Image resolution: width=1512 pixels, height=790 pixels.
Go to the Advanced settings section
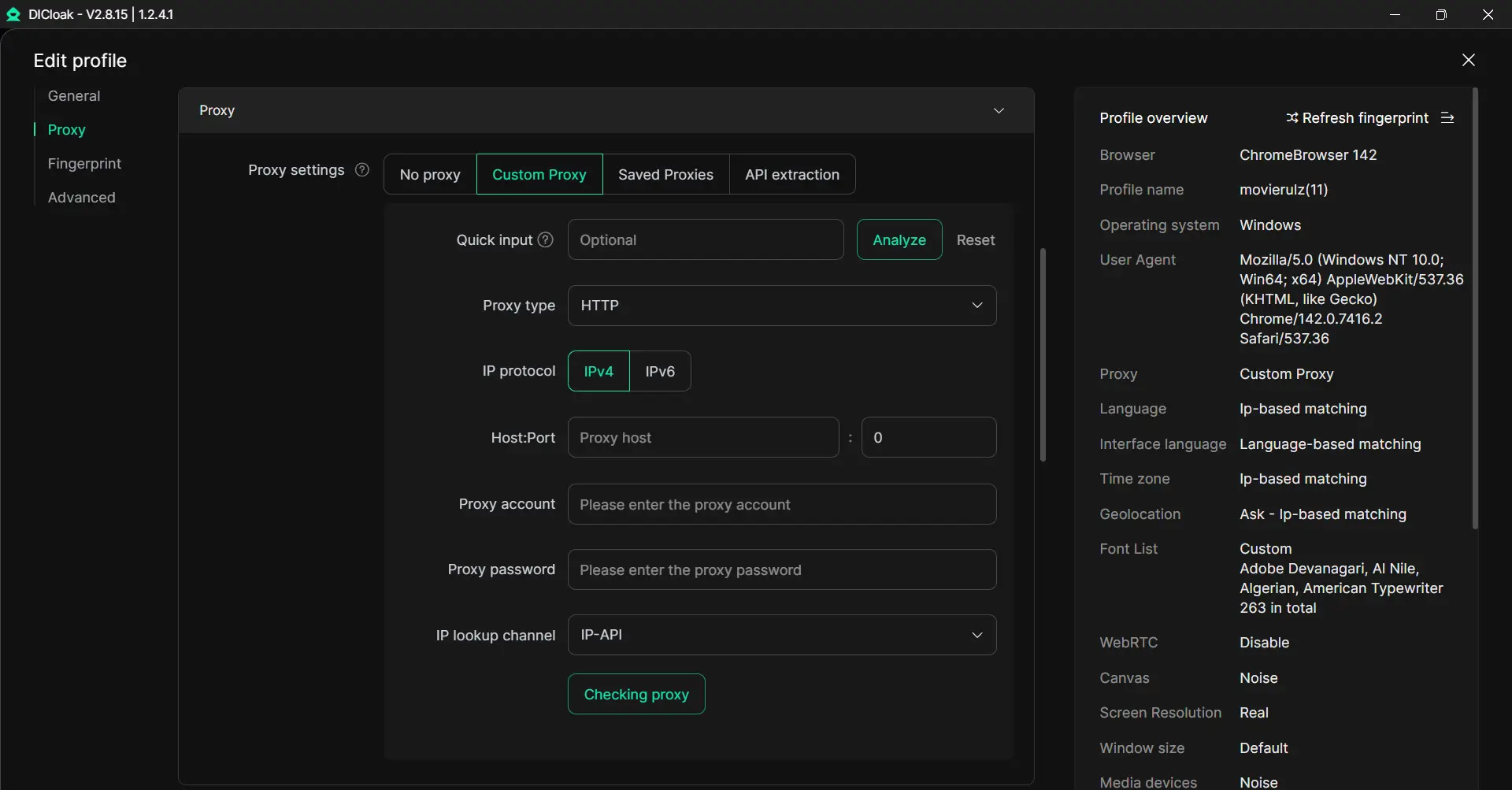(x=81, y=198)
